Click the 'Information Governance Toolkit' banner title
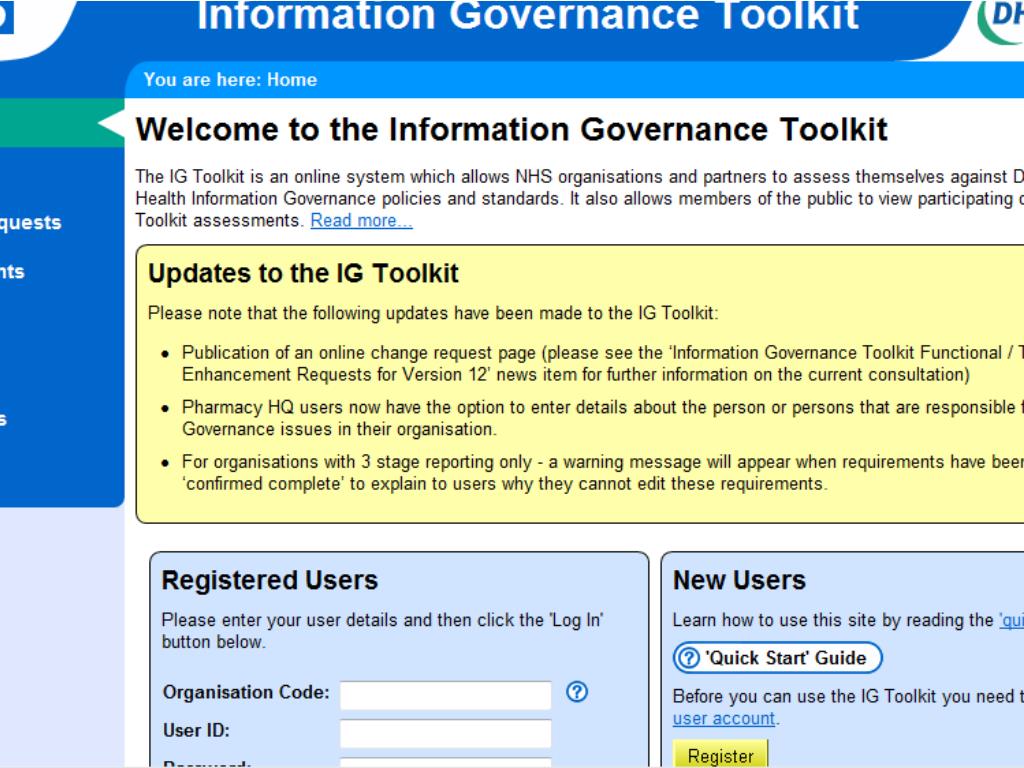The image size is (1024, 768). click(x=527, y=16)
